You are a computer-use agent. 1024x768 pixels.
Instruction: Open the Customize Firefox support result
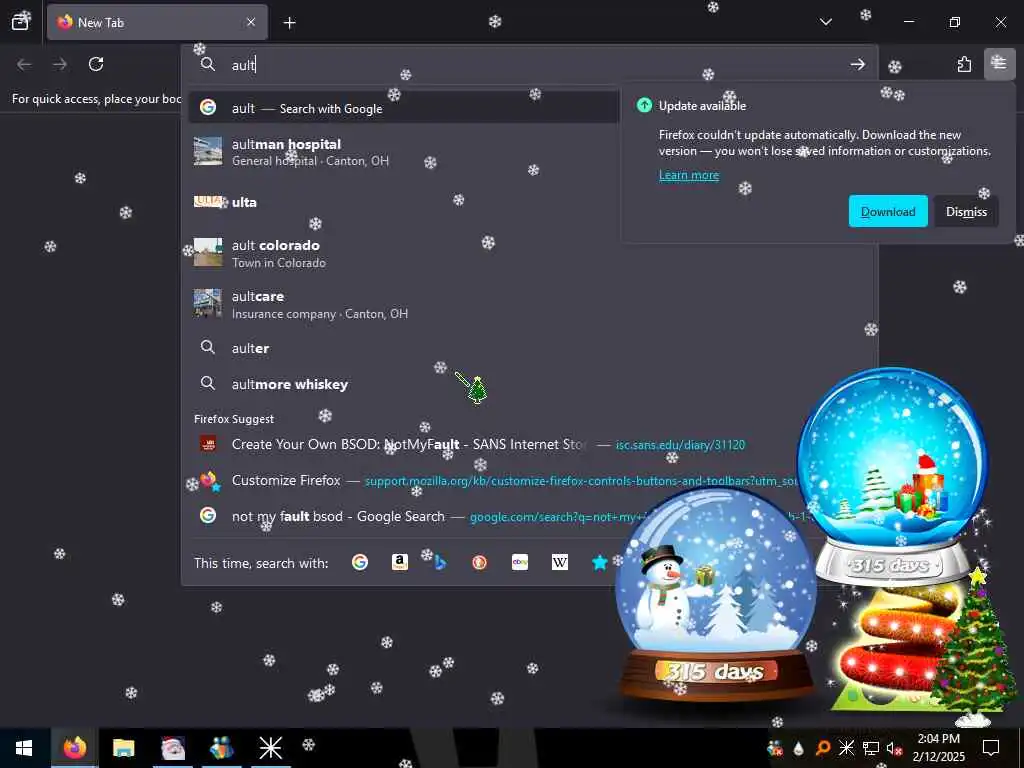pos(496,481)
